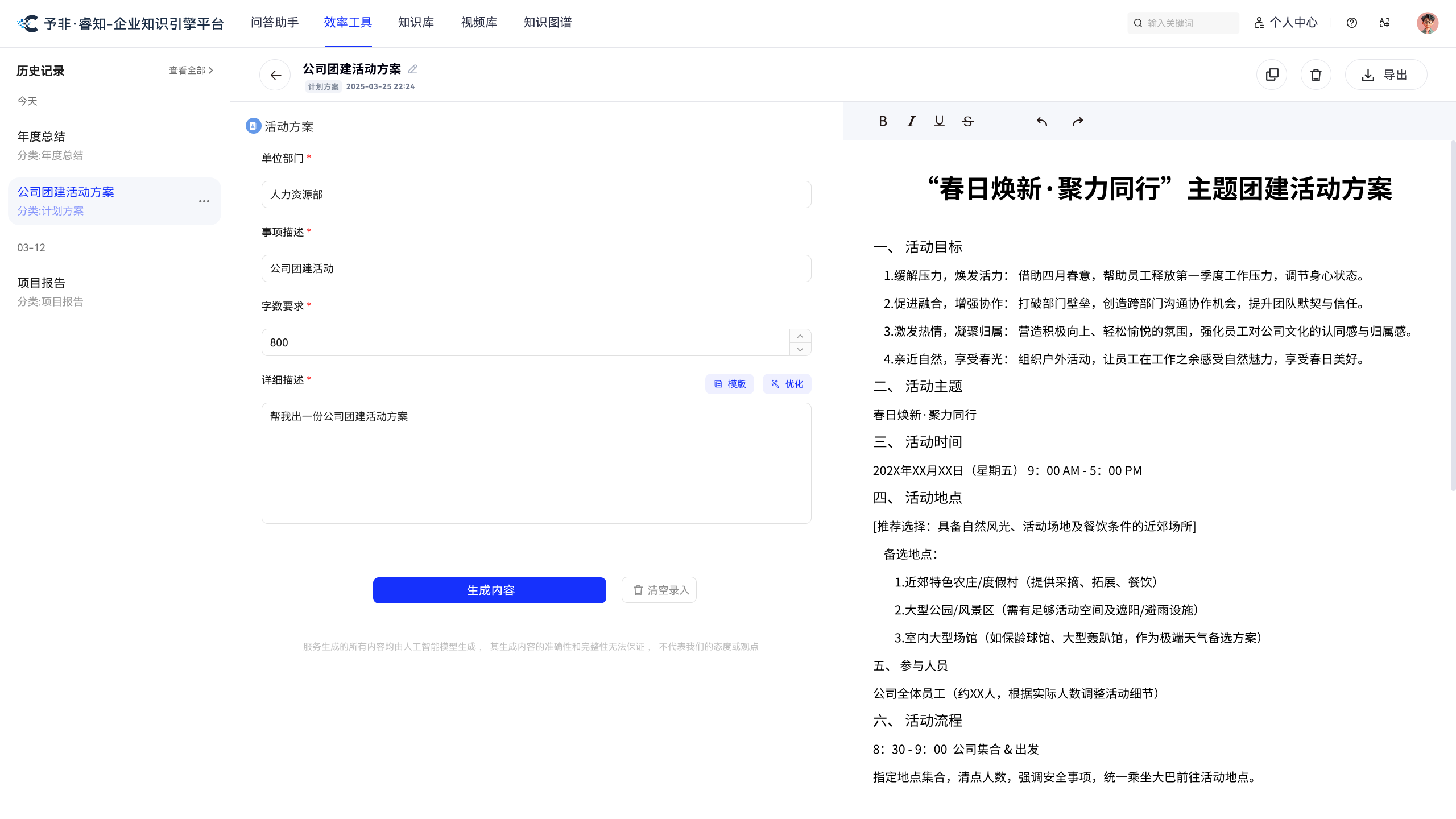Redo the last edit
Viewport: 1456px width, 819px height.
coord(1077,121)
